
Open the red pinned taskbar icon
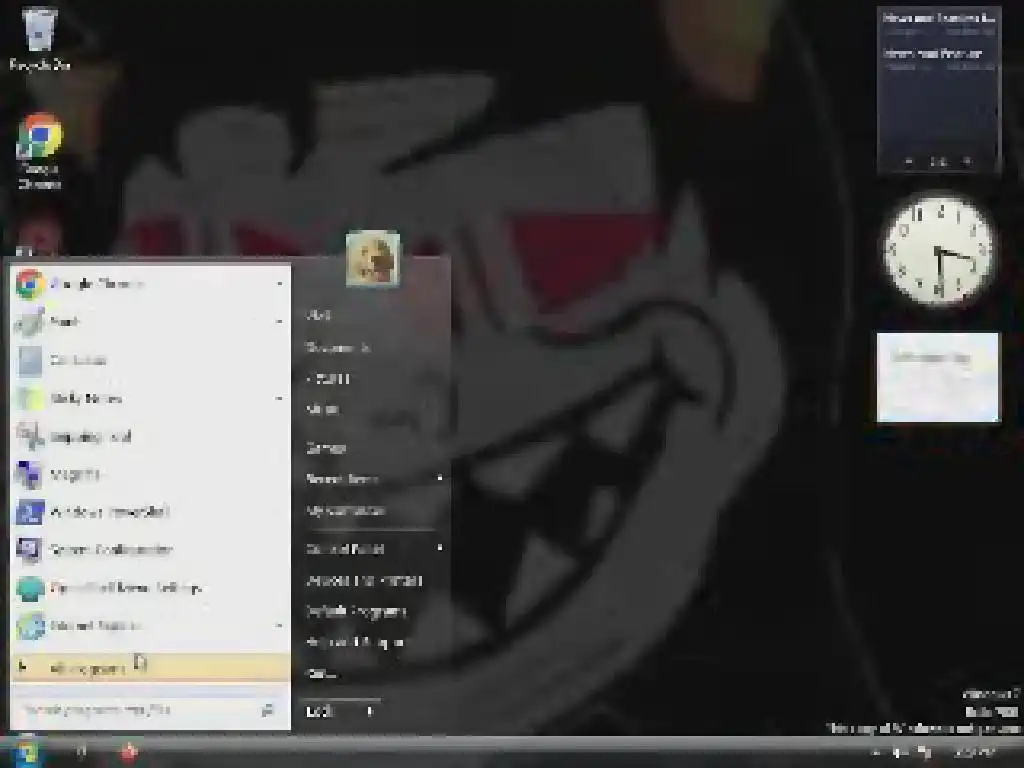pos(129,753)
